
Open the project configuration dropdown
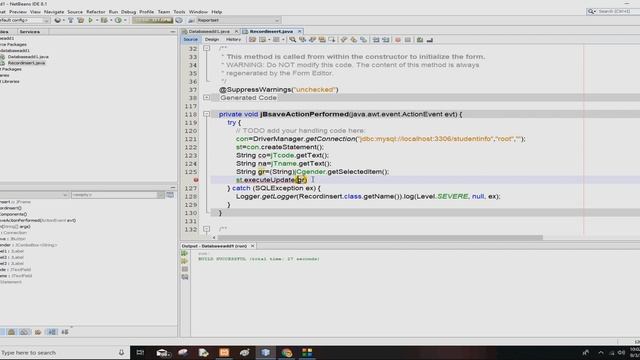click(x=24, y=20)
